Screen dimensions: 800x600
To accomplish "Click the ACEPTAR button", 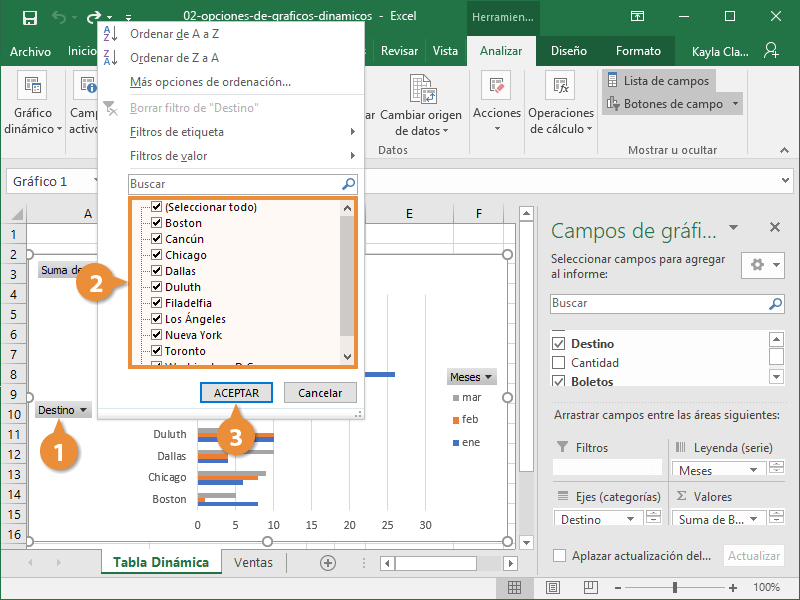I will point(236,393).
